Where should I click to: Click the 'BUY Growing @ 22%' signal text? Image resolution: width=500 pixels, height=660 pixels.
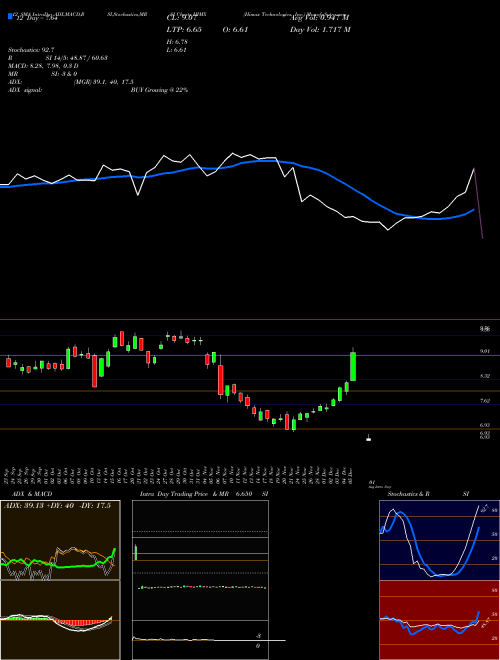pos(159,90)
